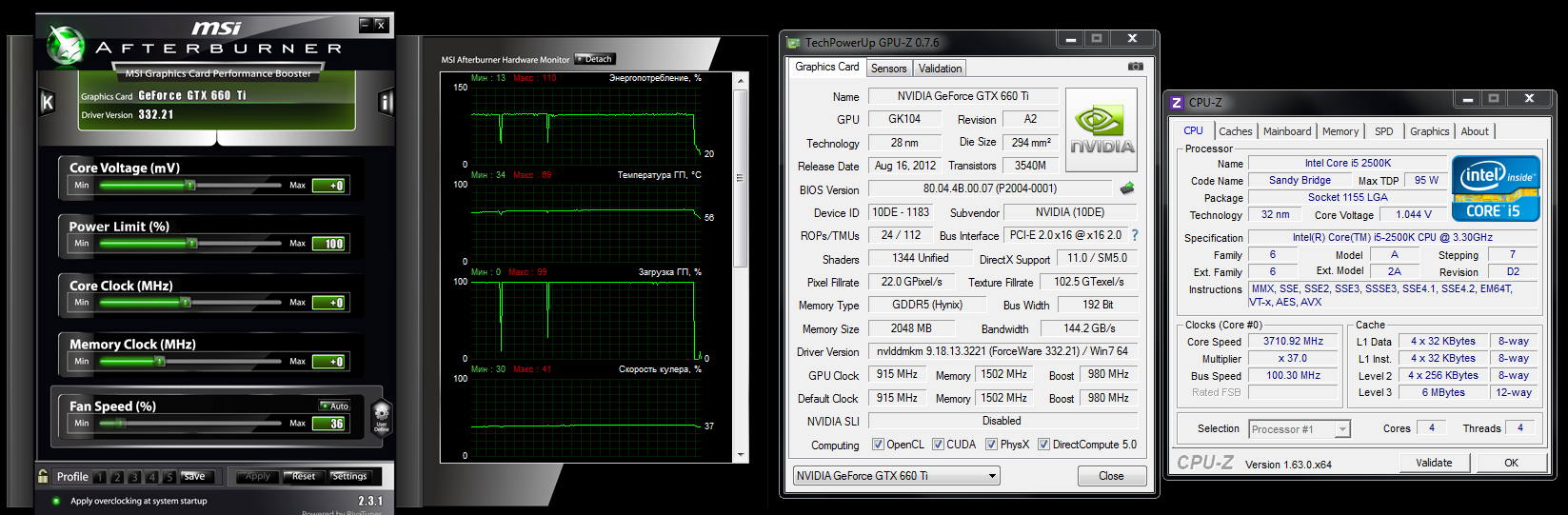1568x515 pixels.
Task: Click the hardware monitor scrollbar up arrow
Action: coord(741,81)
